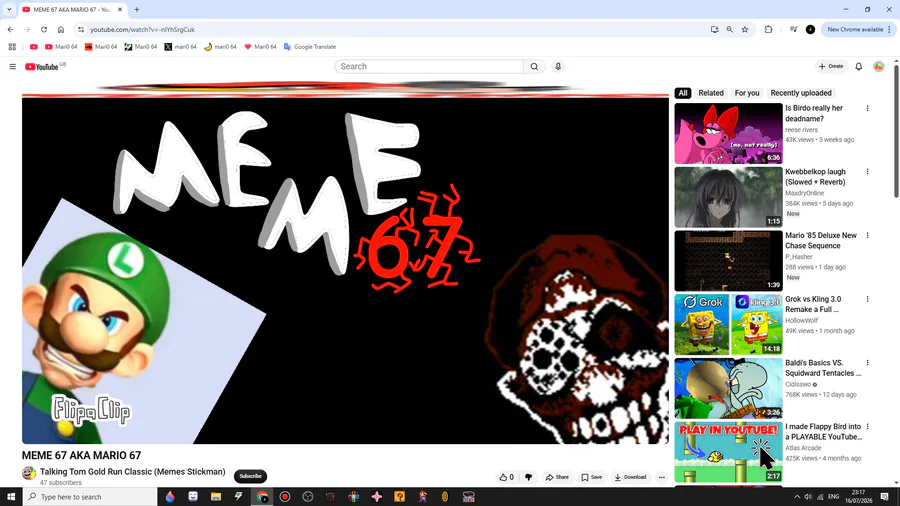
Task: Open options for Grok vs Kling video
Action: pos(867,299)
